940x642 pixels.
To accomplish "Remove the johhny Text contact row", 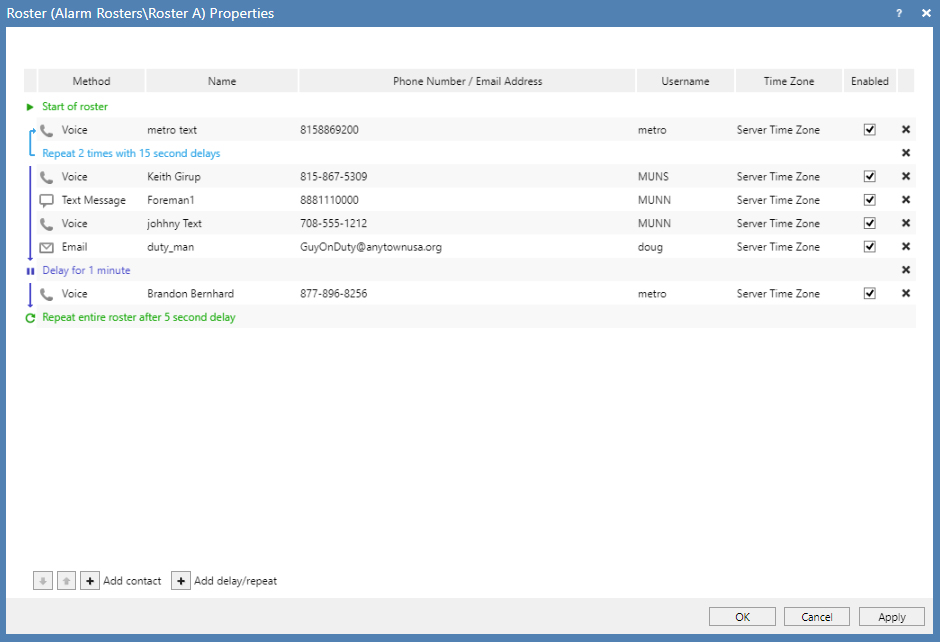I will [x=906, y=223].
